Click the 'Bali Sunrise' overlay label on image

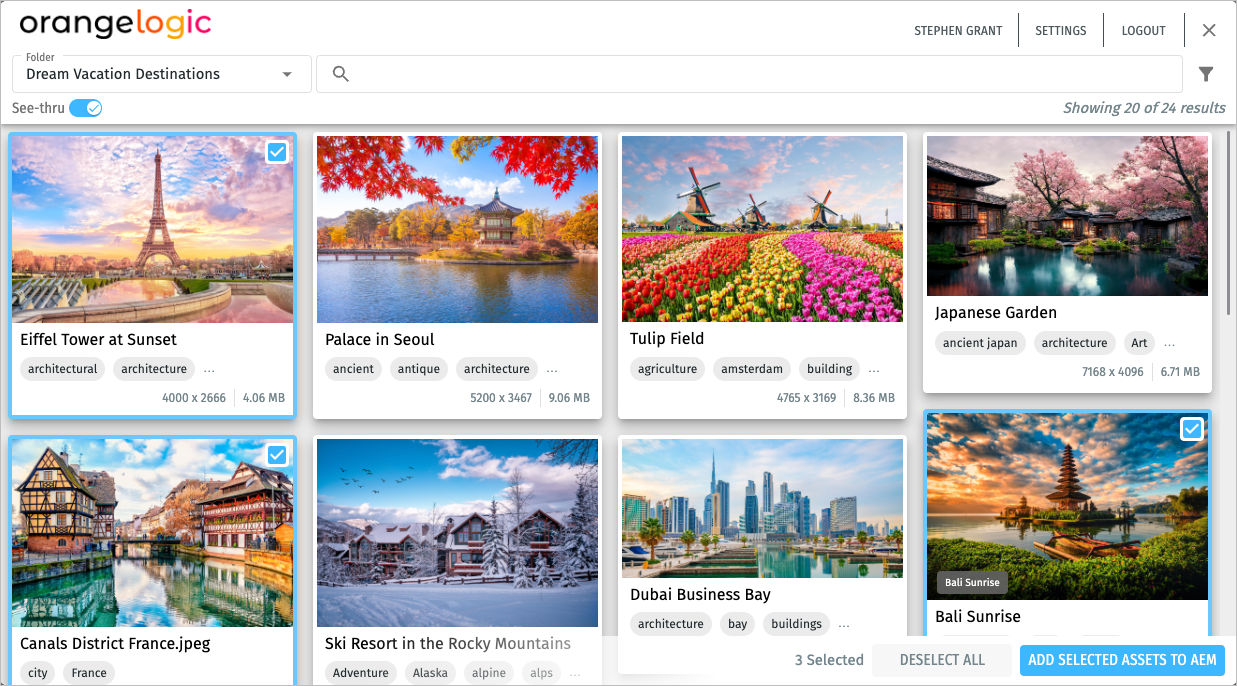click(972, 582)
